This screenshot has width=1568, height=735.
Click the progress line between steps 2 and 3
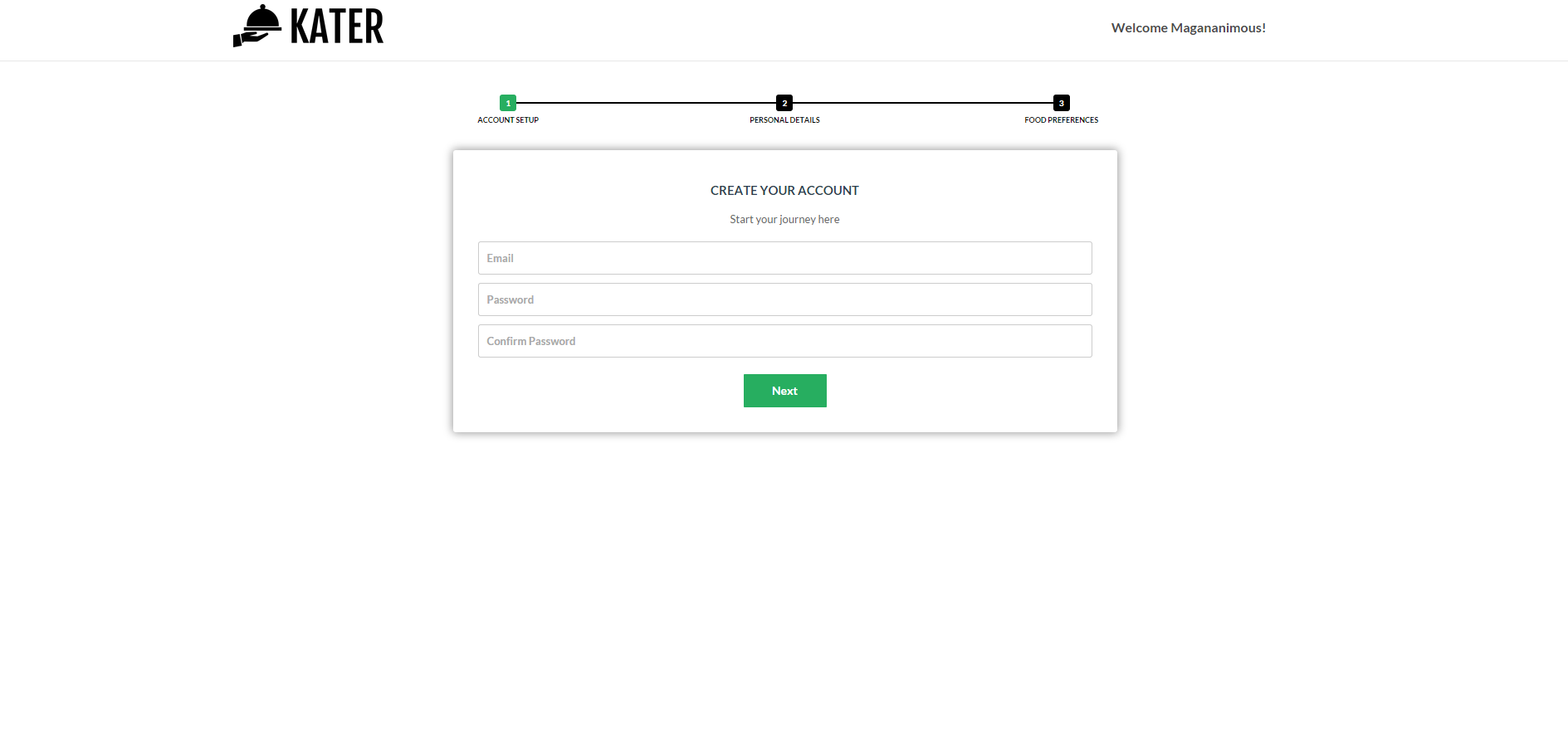(x=923, y=103)
